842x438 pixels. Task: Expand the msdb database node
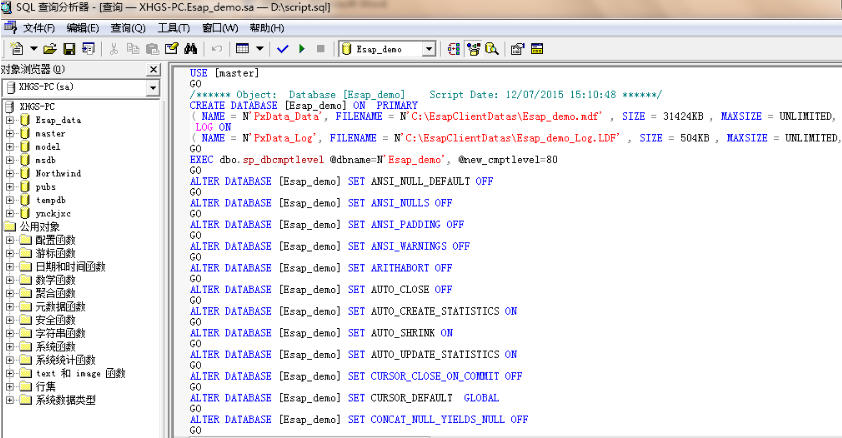tap(10, 160)
